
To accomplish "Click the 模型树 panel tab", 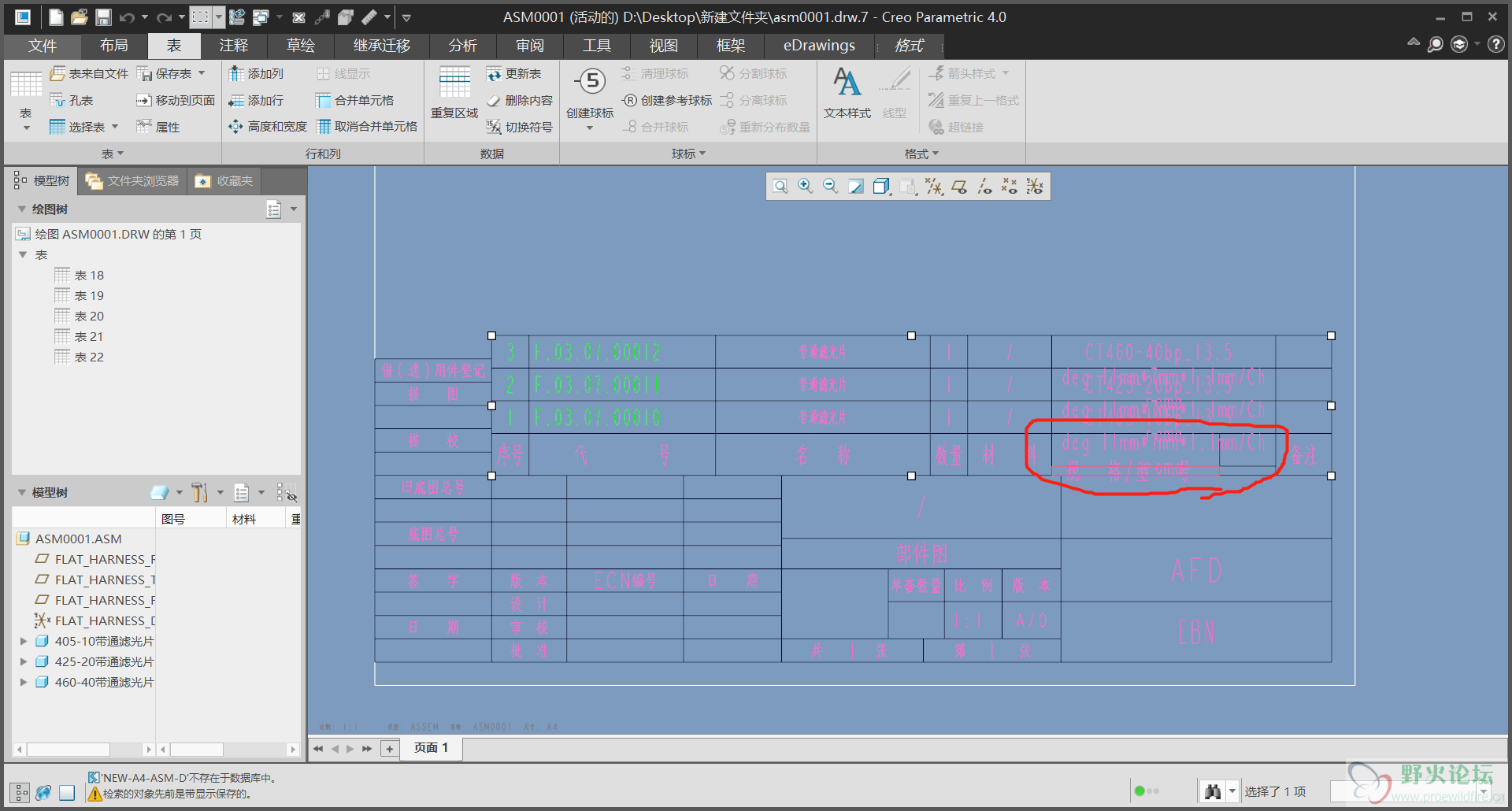I will coord(43,181).
